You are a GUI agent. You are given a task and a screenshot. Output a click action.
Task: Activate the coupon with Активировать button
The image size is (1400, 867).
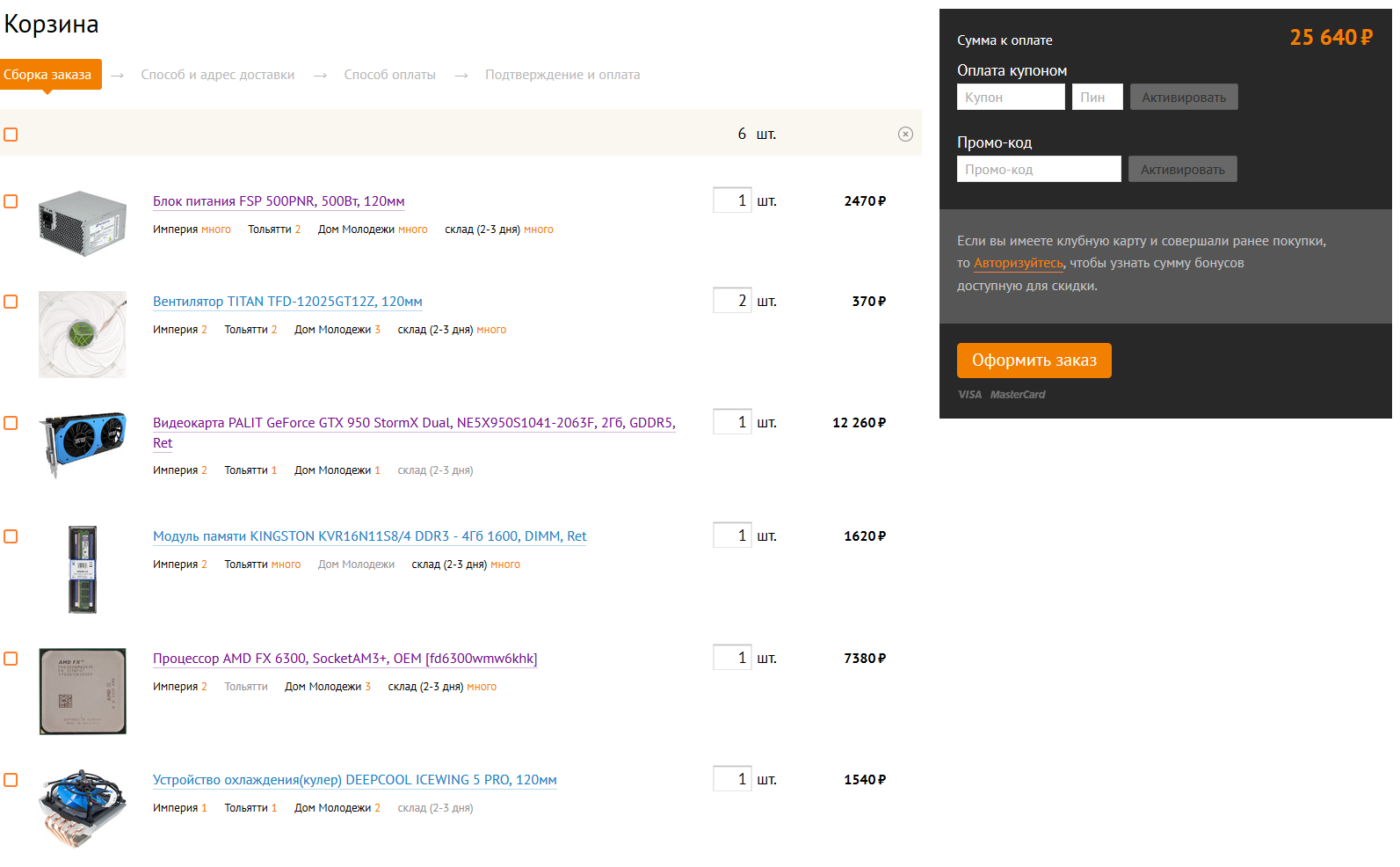1184,97
